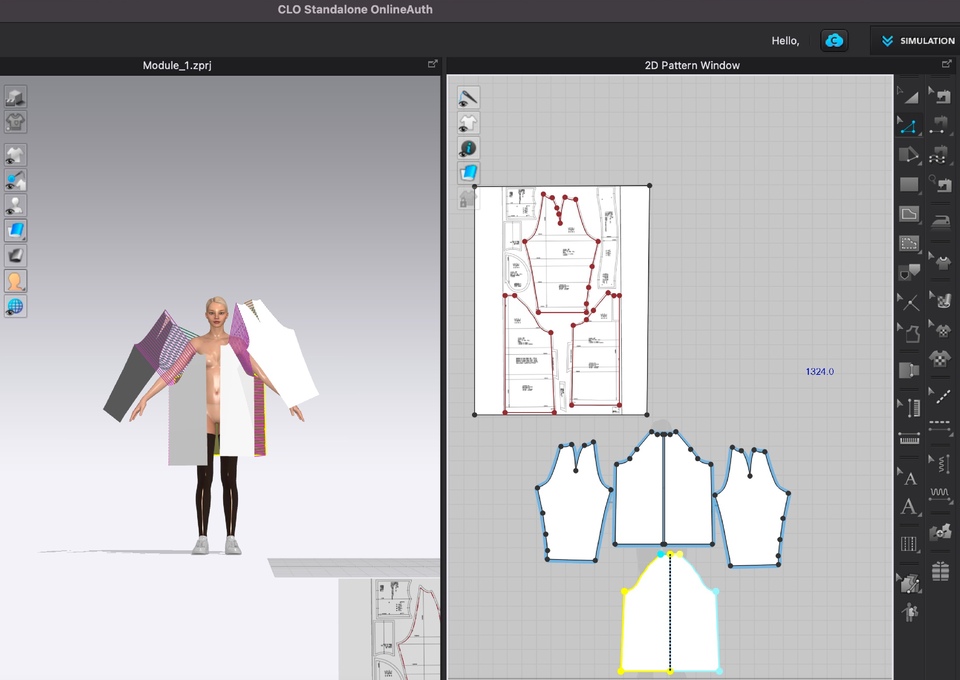The width and height of the screenshot is (960, 680).
Task: Pick the Internal Polygon line tool
Action: 908,214
